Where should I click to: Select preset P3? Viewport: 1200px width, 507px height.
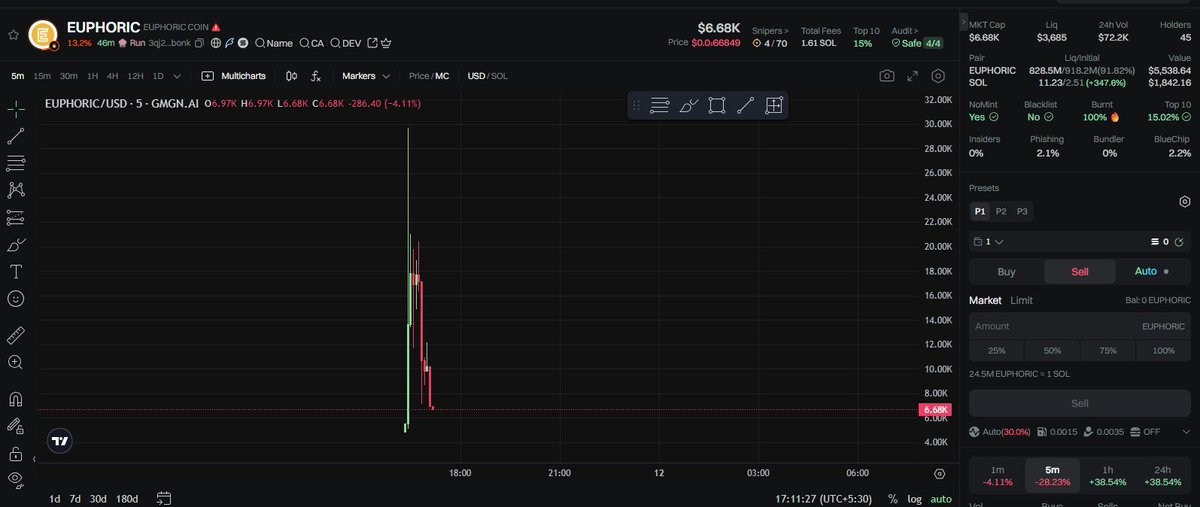tap(1022, 211)
